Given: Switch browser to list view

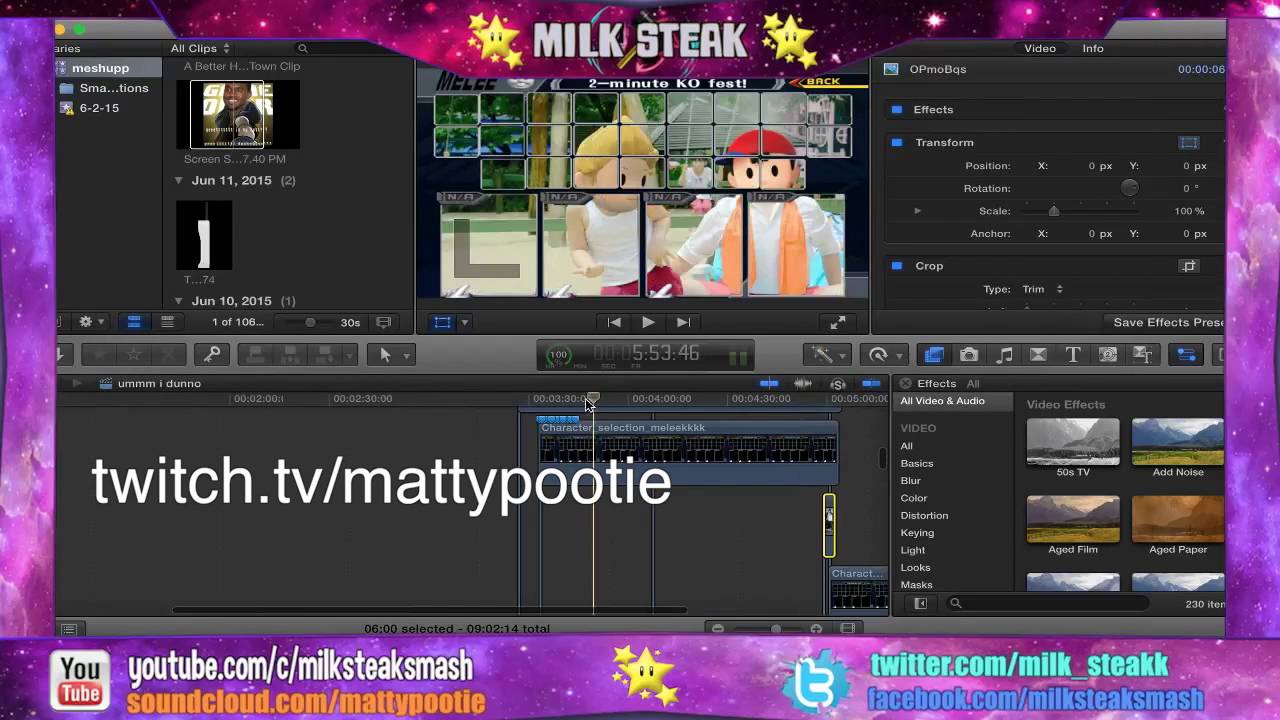Looking at the screenshot, I should (x=167, y=322).
